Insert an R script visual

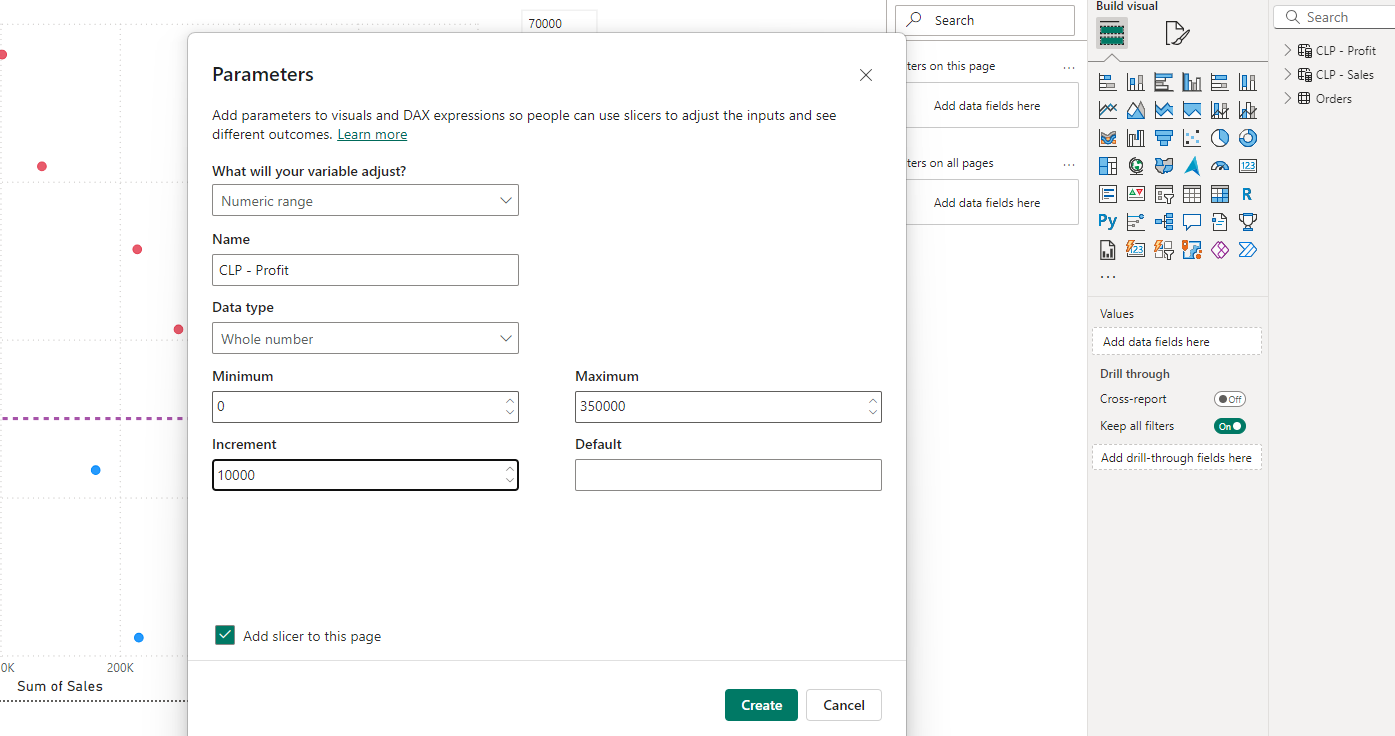coord(1247,194)
